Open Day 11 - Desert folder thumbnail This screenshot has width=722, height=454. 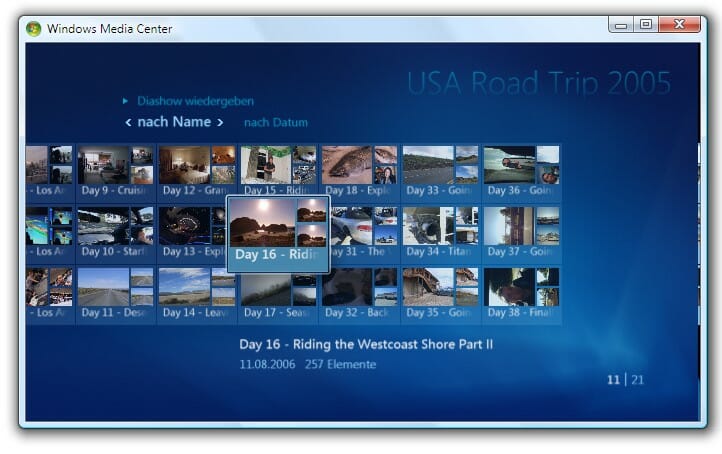click(x=116, y=295)
